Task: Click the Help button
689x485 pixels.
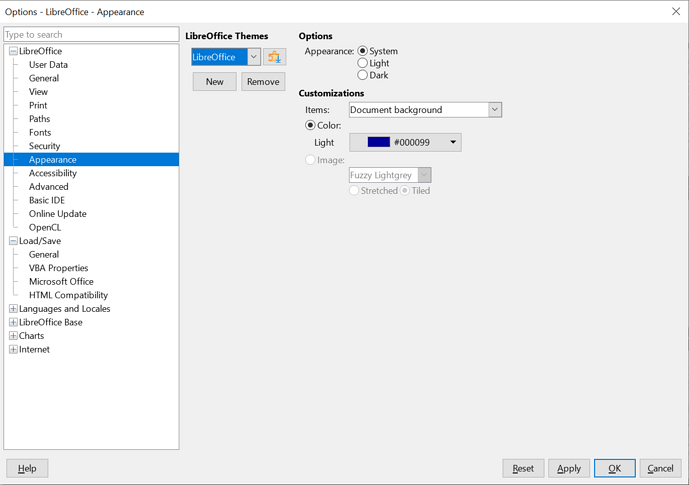Action: [27, 468]
